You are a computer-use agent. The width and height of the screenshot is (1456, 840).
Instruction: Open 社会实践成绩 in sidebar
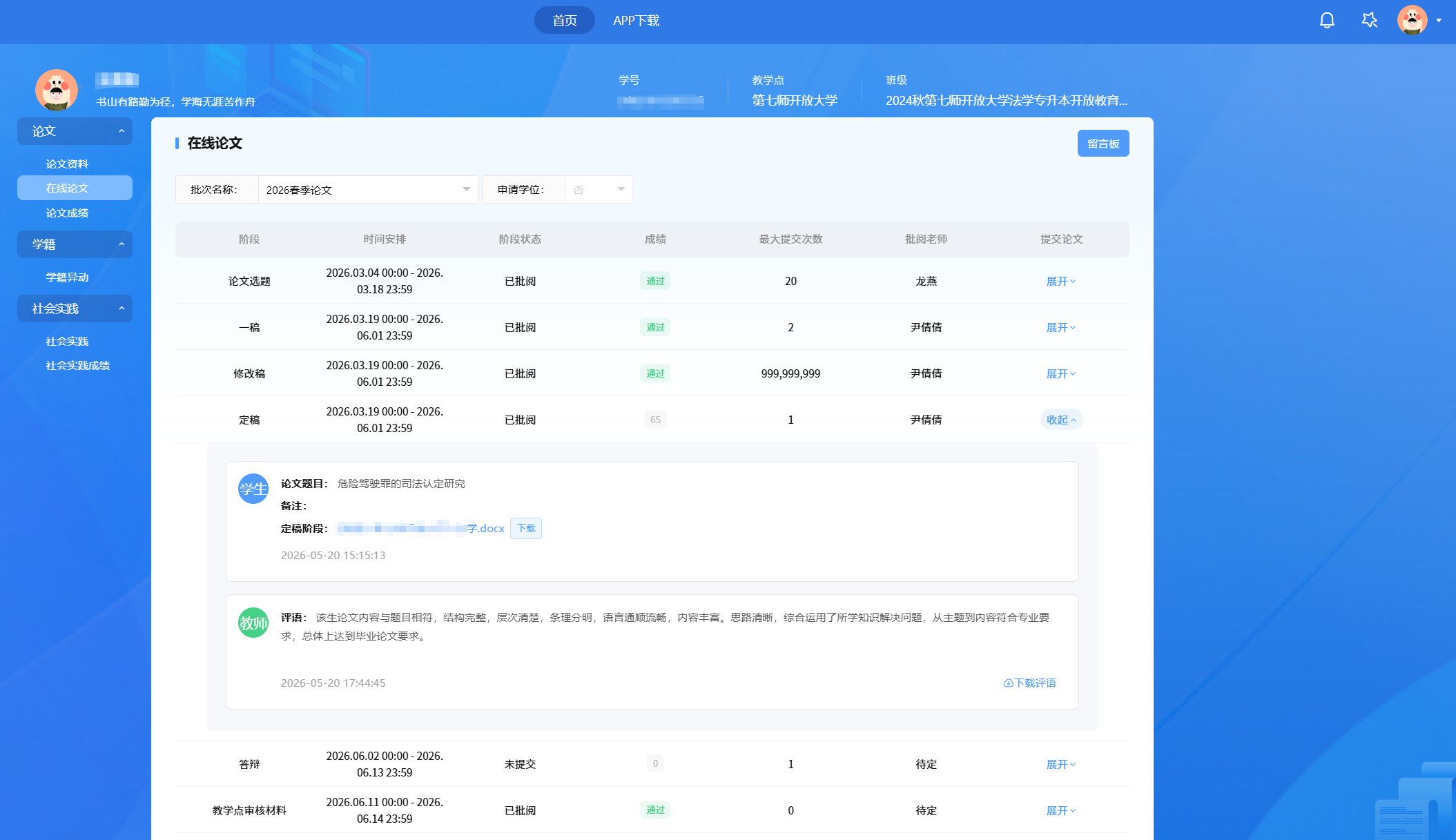tap(78, 365)
